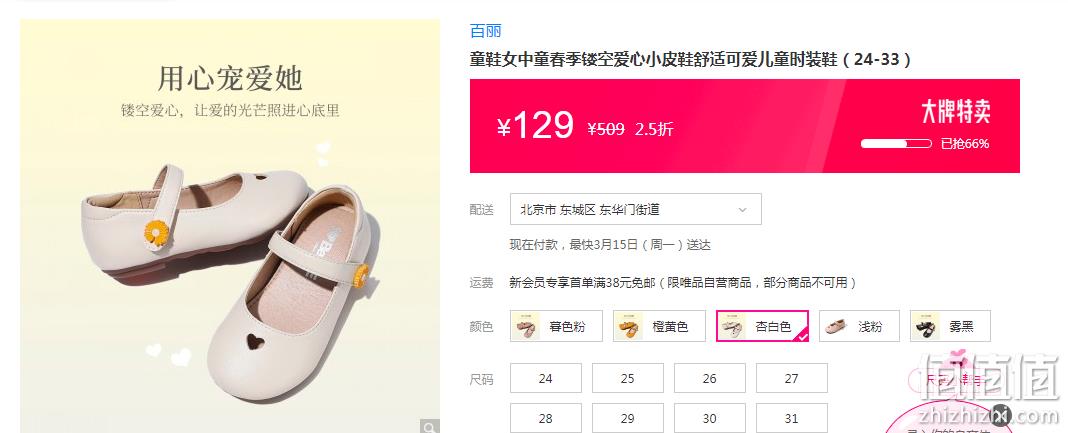Select the 杏白色 color option
Viewport: 1068px width, 433px height.
762,326
